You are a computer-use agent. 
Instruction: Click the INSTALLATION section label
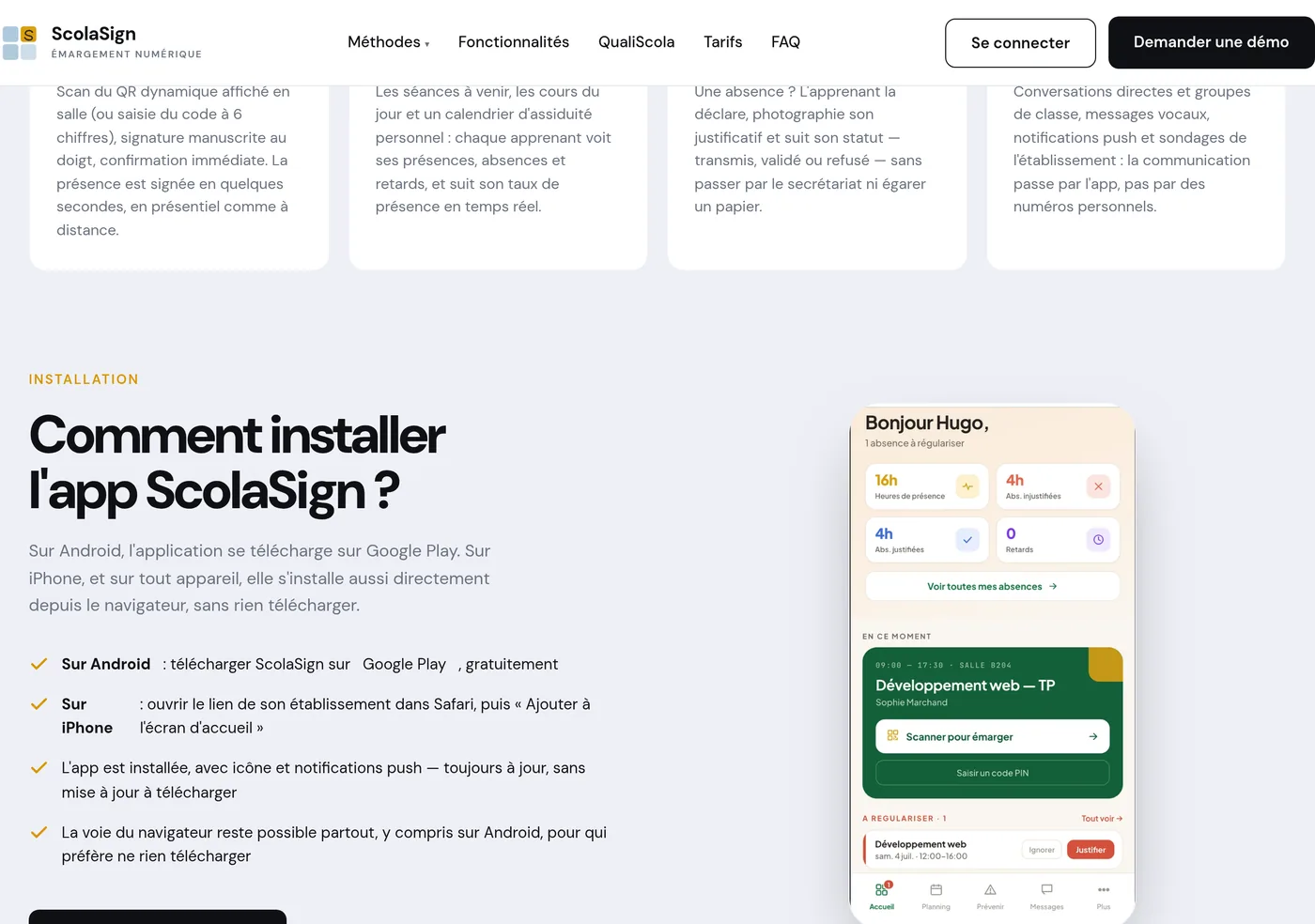point(84,379)
